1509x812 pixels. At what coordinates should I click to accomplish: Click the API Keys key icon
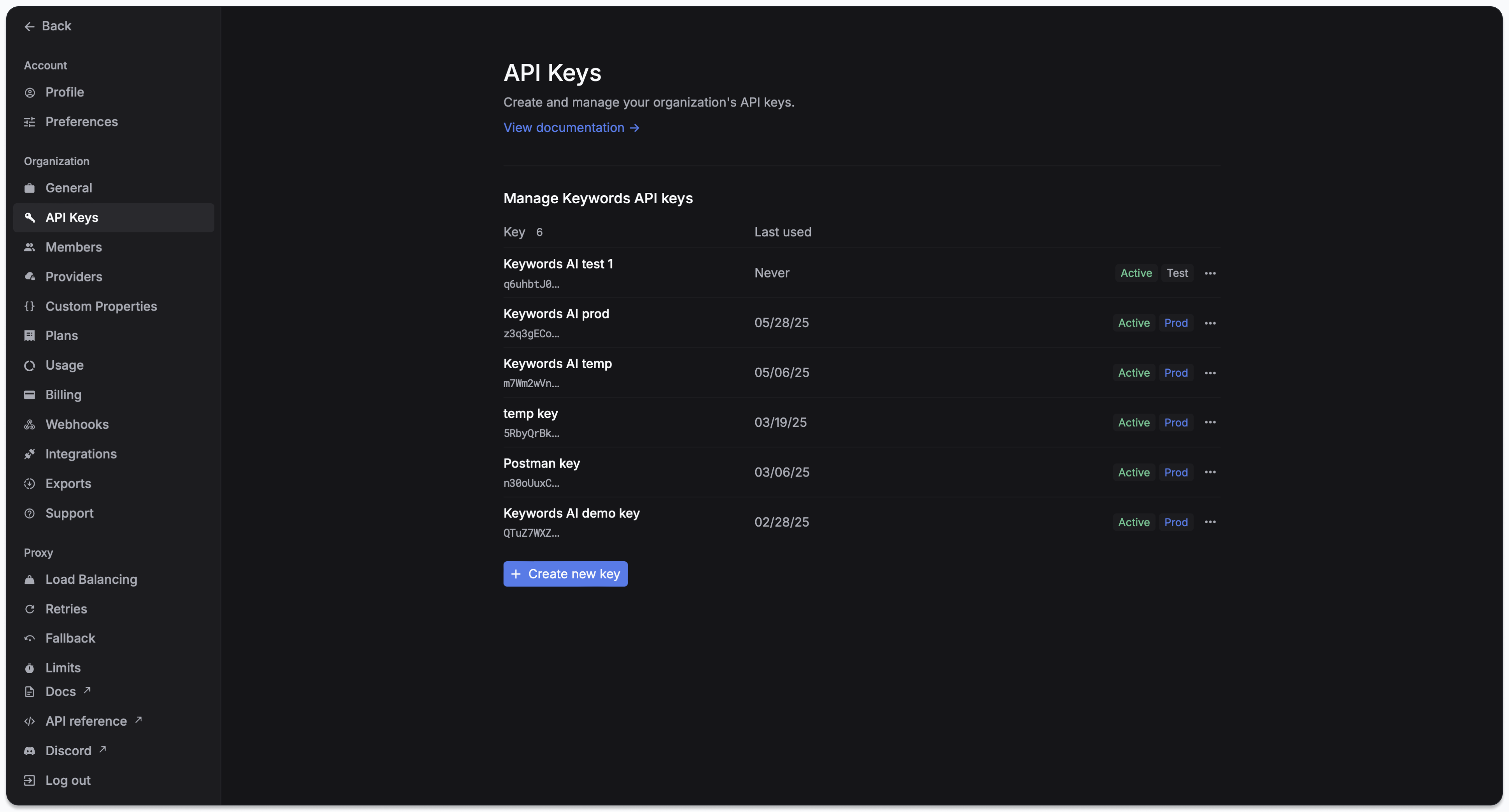pos(29,218)
